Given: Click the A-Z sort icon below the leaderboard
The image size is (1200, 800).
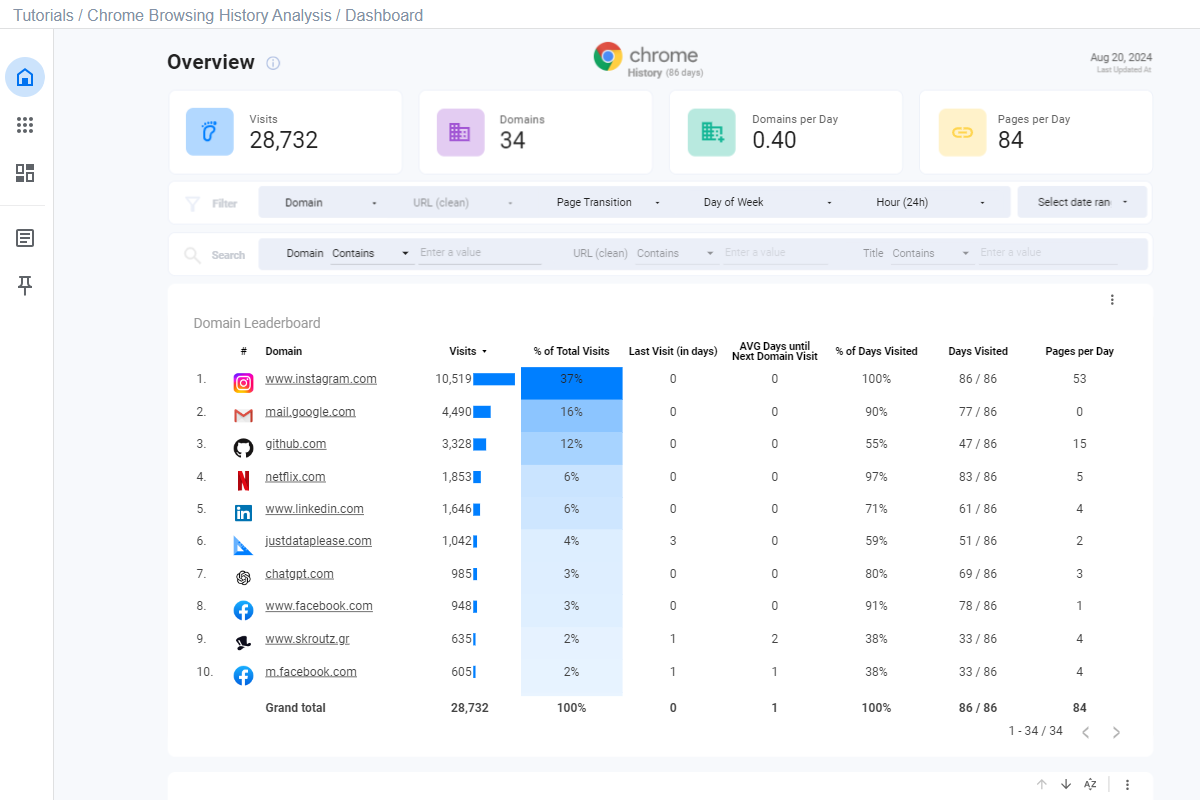Looking at the screenshot, I should tap(1089, 784).
